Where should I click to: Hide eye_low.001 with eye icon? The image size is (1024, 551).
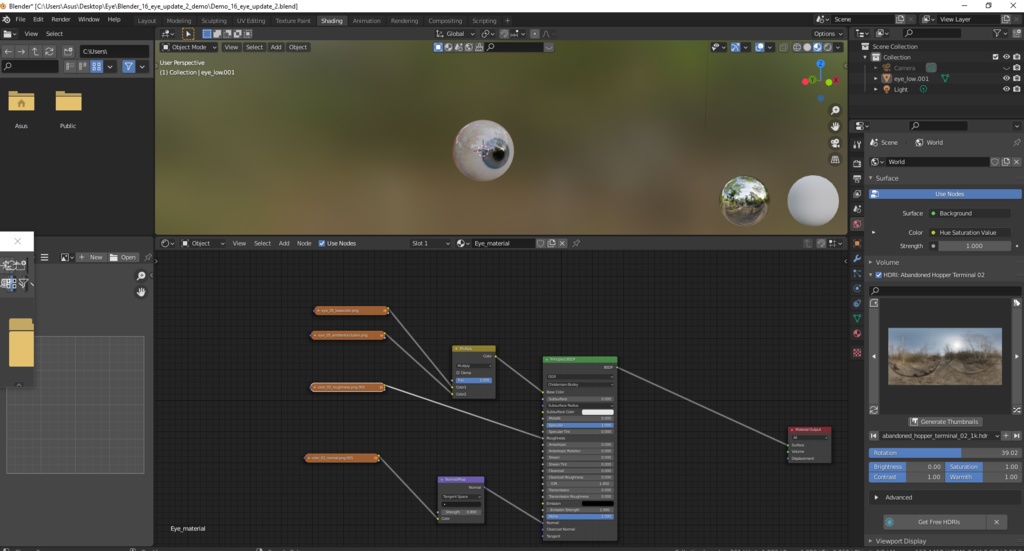[x=1006, y=78]
